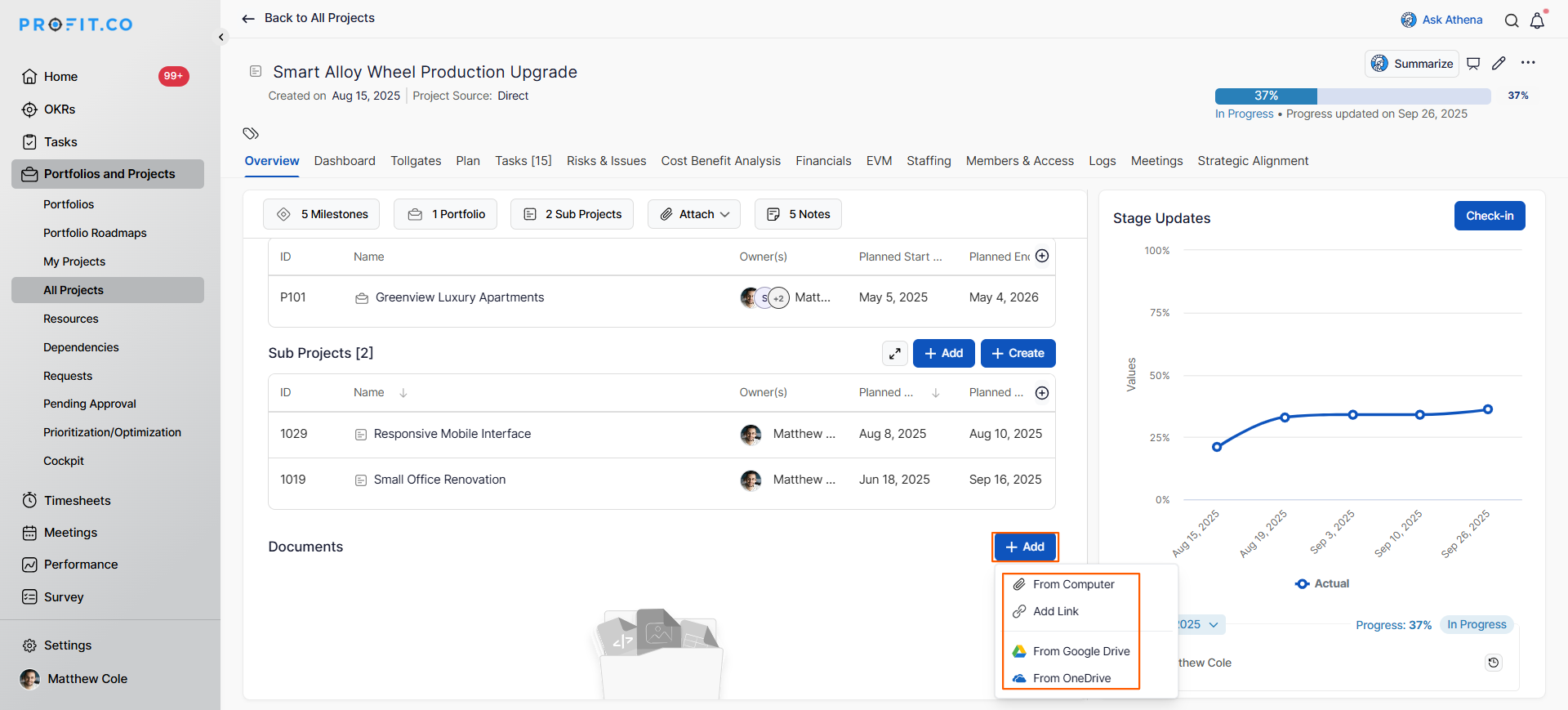The height and width of the screenshot is (710, 1568).
Task: Sort sub projects by Name column arrow
Action: click(x=403, y=393)
